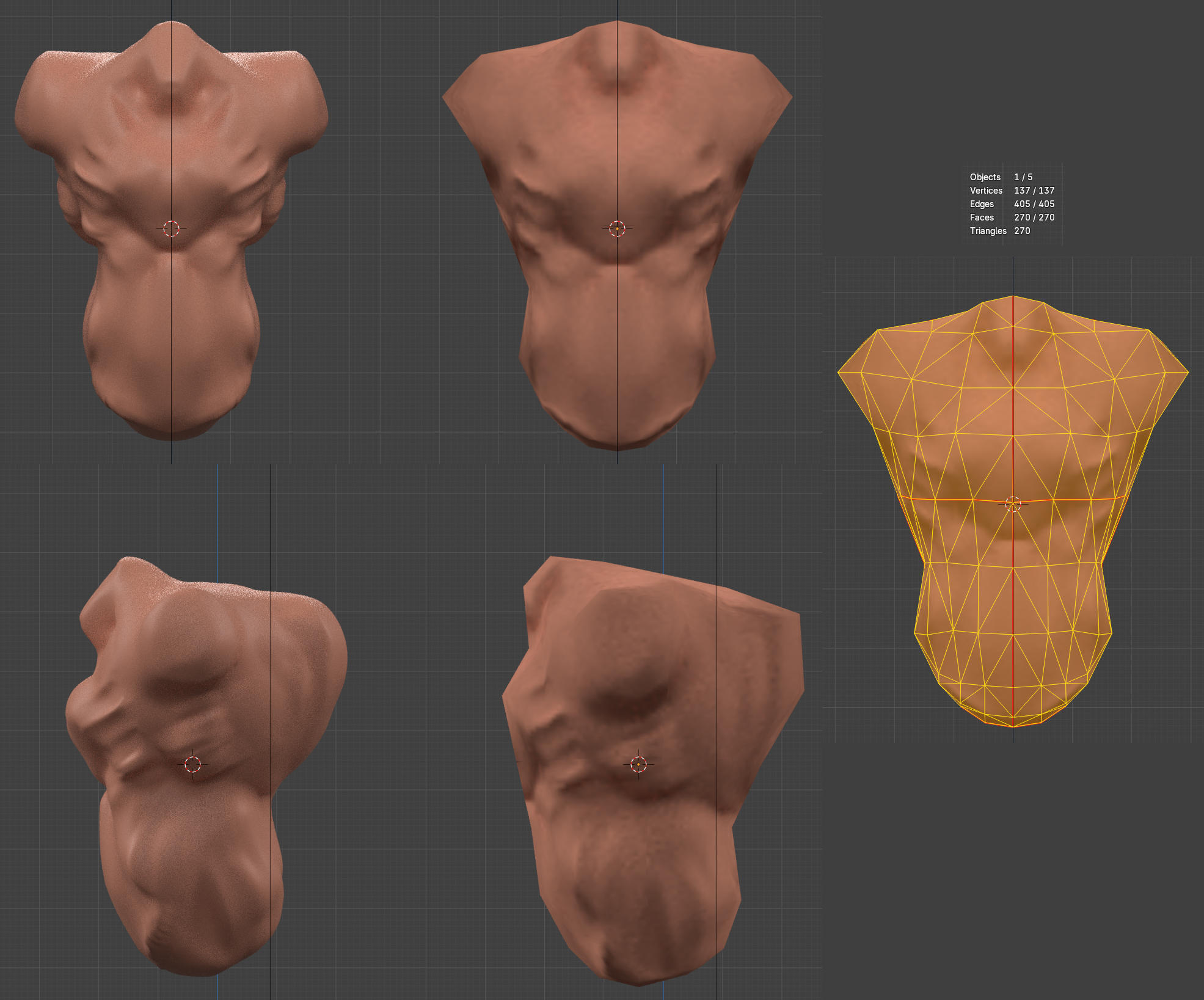Click the 3D cursor on the faceted angled low-poly torso
Screen dimensions: 1204x1000
pos(638,764)
